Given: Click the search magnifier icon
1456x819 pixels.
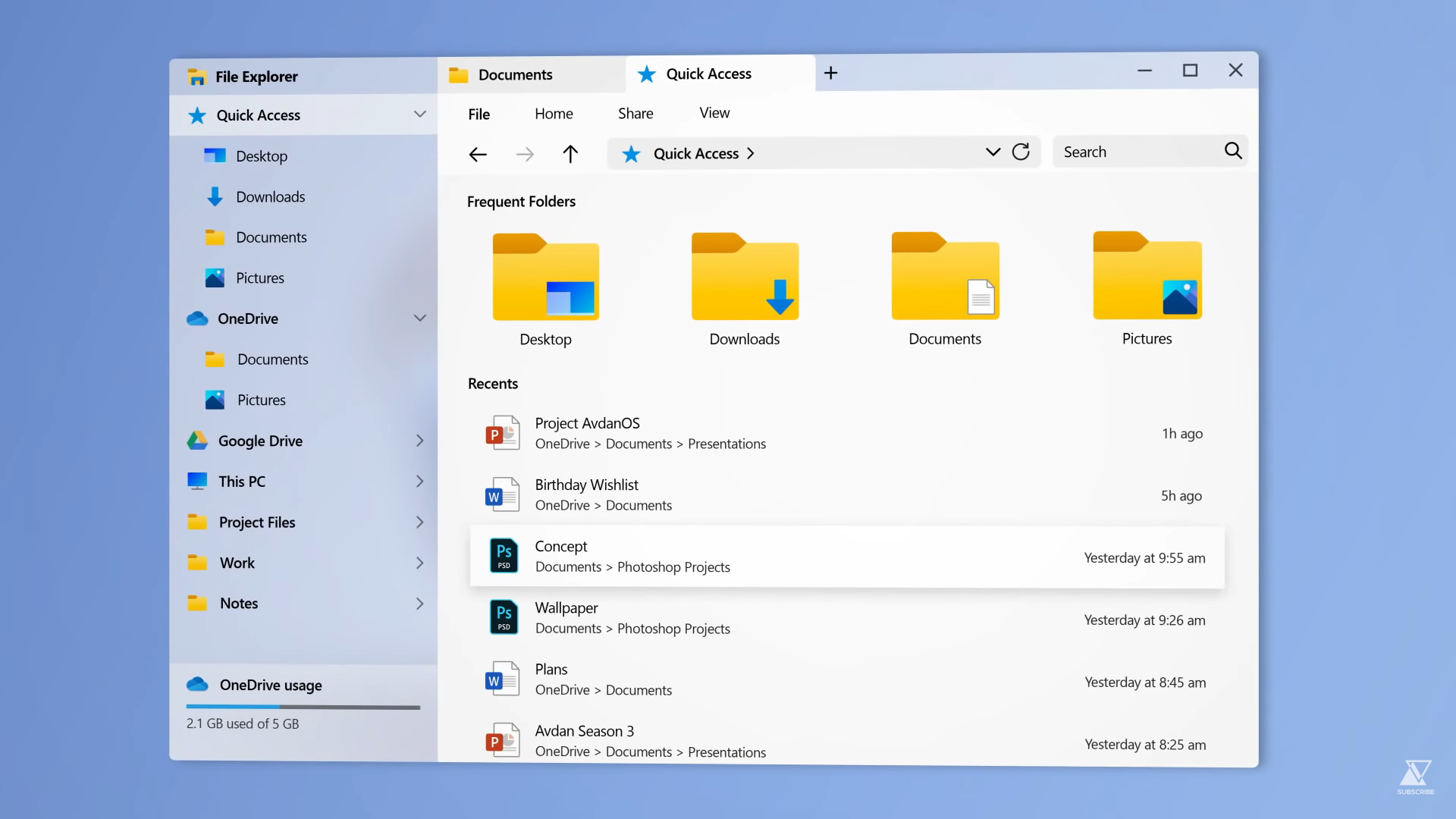Looking at the screenshot, I should click(1233, 151).
